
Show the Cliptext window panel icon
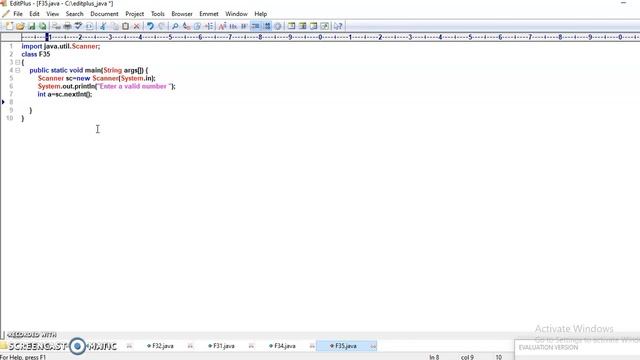[x=291, y=26]
